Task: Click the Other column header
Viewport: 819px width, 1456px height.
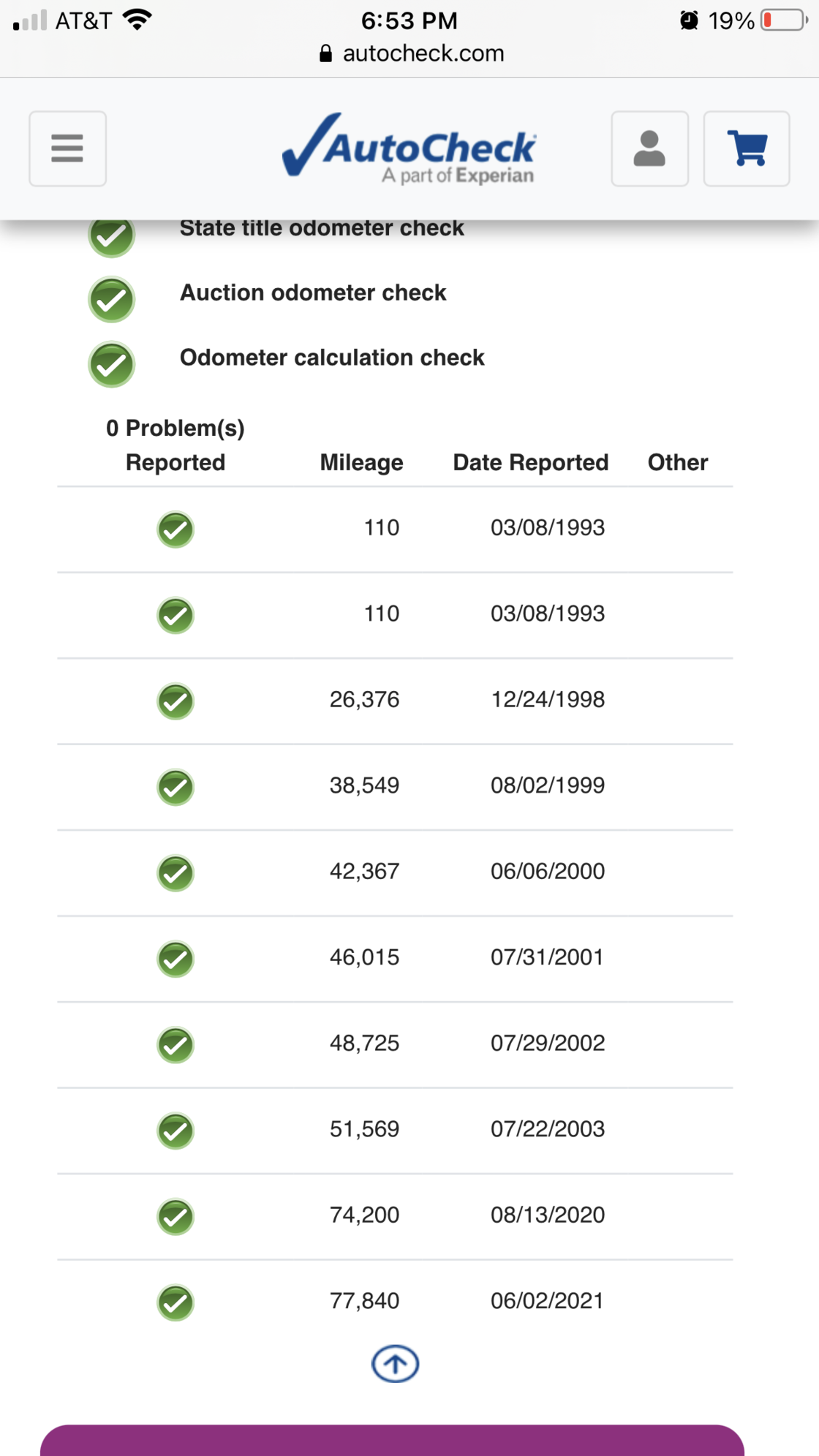Action: tap(677, 462)
